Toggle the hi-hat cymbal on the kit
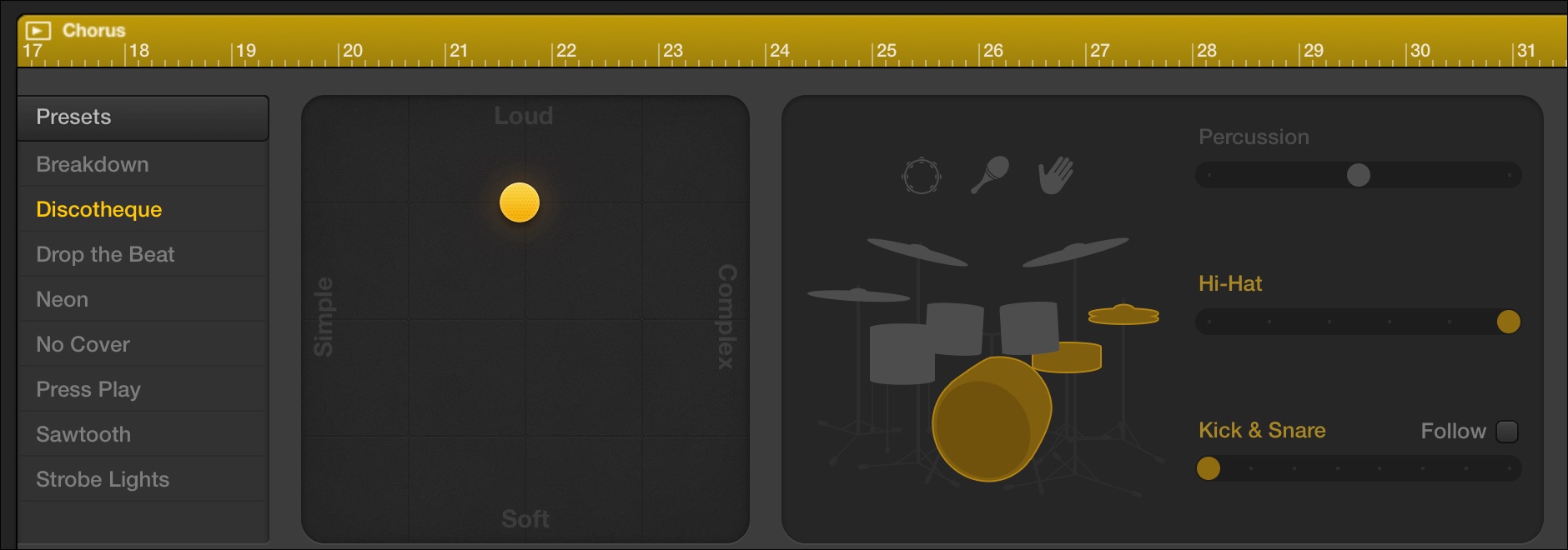The image size is (1568, 550). coord(1123,314)
